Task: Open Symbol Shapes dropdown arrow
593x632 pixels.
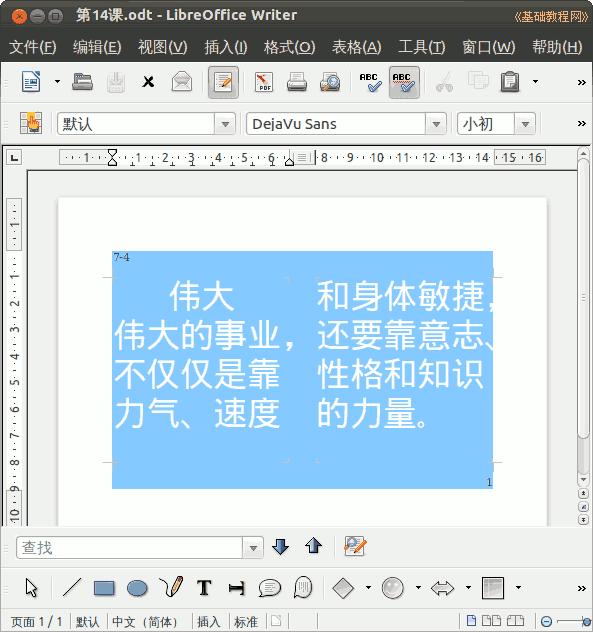Action: pos(418,588)
